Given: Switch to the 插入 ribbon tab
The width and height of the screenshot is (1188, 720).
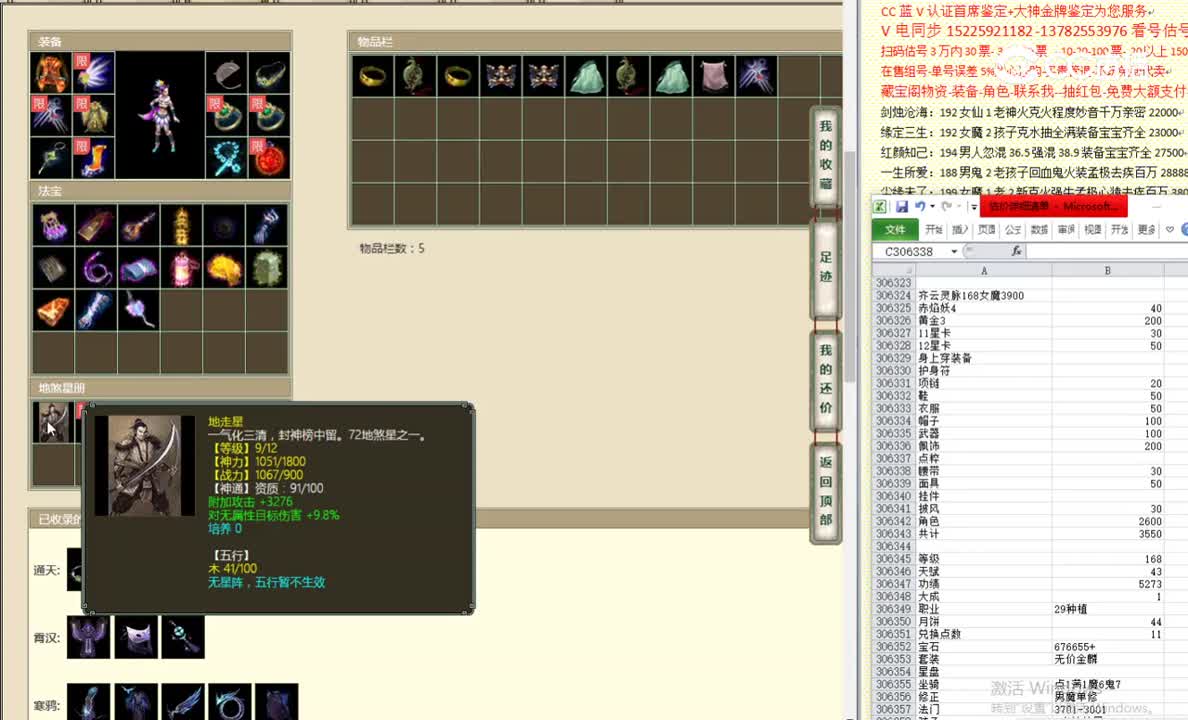Looking at the screenshot, I should (x=960, y=230).
